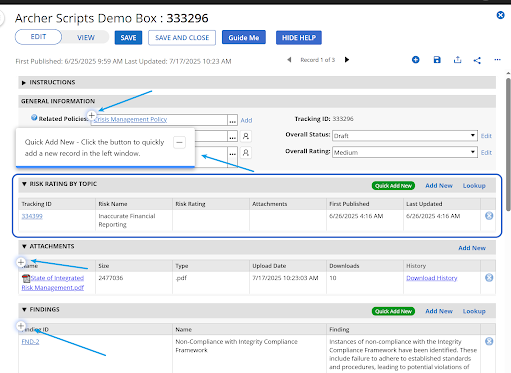Image resolution: width=511 pixels, height=373 pixels.
Task: Collapse the ATTACHMENTS section
Action: tap(24, 246)
